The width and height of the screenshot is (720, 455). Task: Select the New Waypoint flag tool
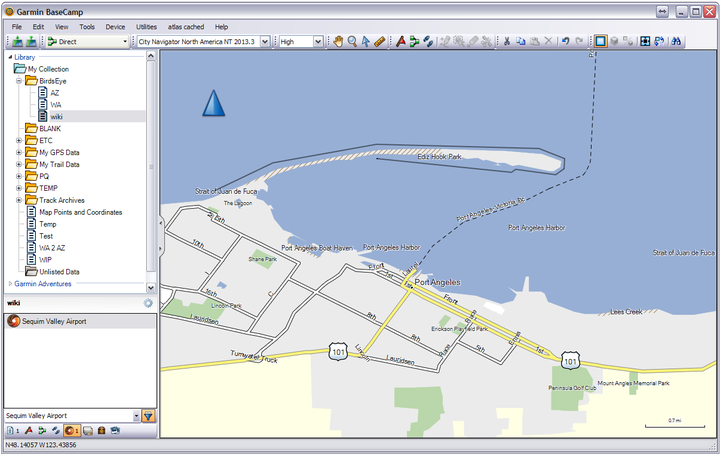tap(401, 41)
